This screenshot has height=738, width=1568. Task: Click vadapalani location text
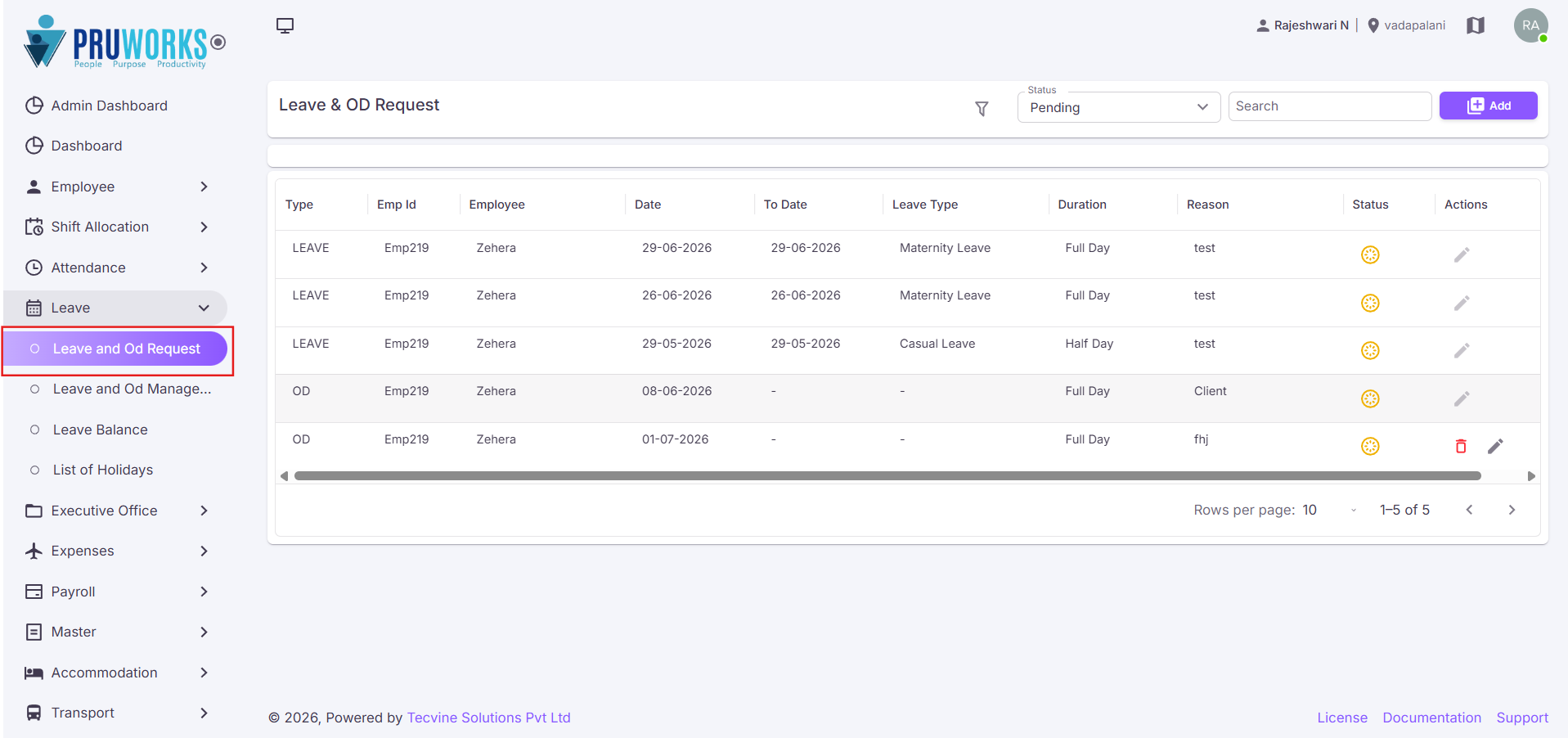pos(1414,25)
